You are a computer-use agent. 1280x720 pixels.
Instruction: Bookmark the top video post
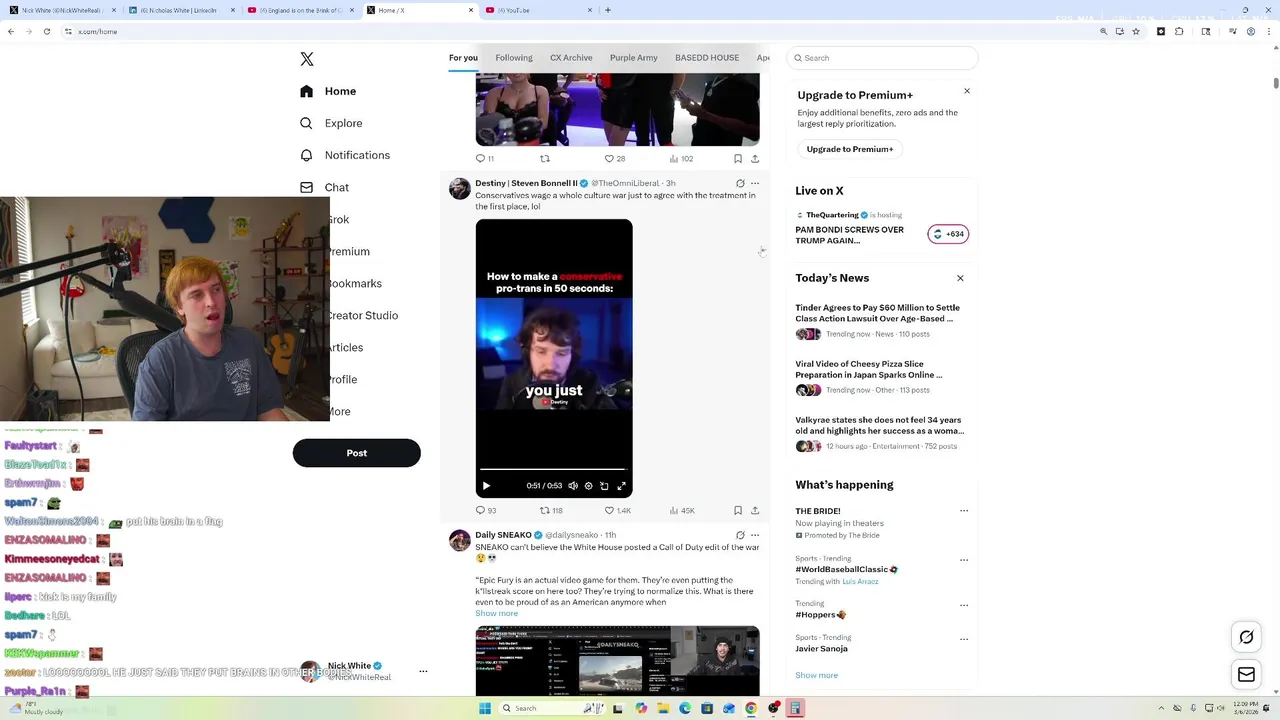(738, 159)
